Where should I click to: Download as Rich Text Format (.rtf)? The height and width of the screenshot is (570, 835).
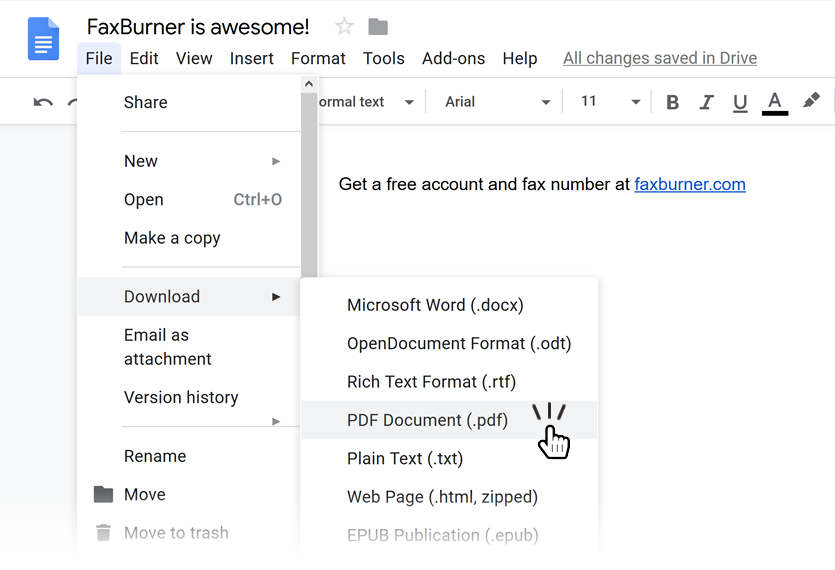click(x=449, y=382)
